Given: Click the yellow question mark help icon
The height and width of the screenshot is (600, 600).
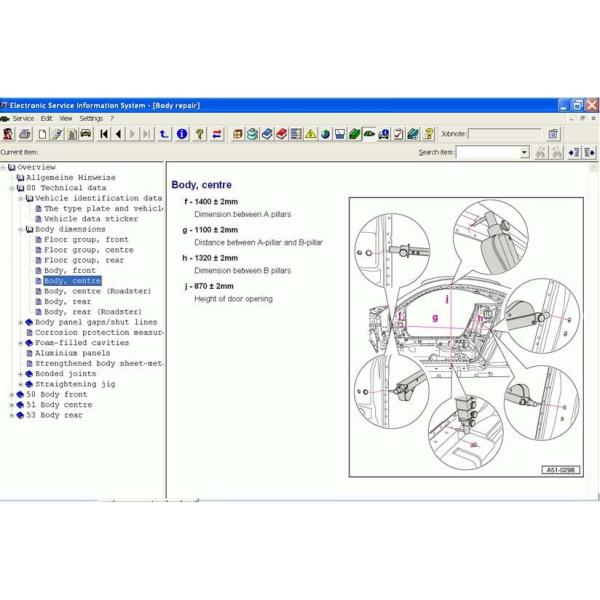Looking at the screenshot, I should 429,134.
